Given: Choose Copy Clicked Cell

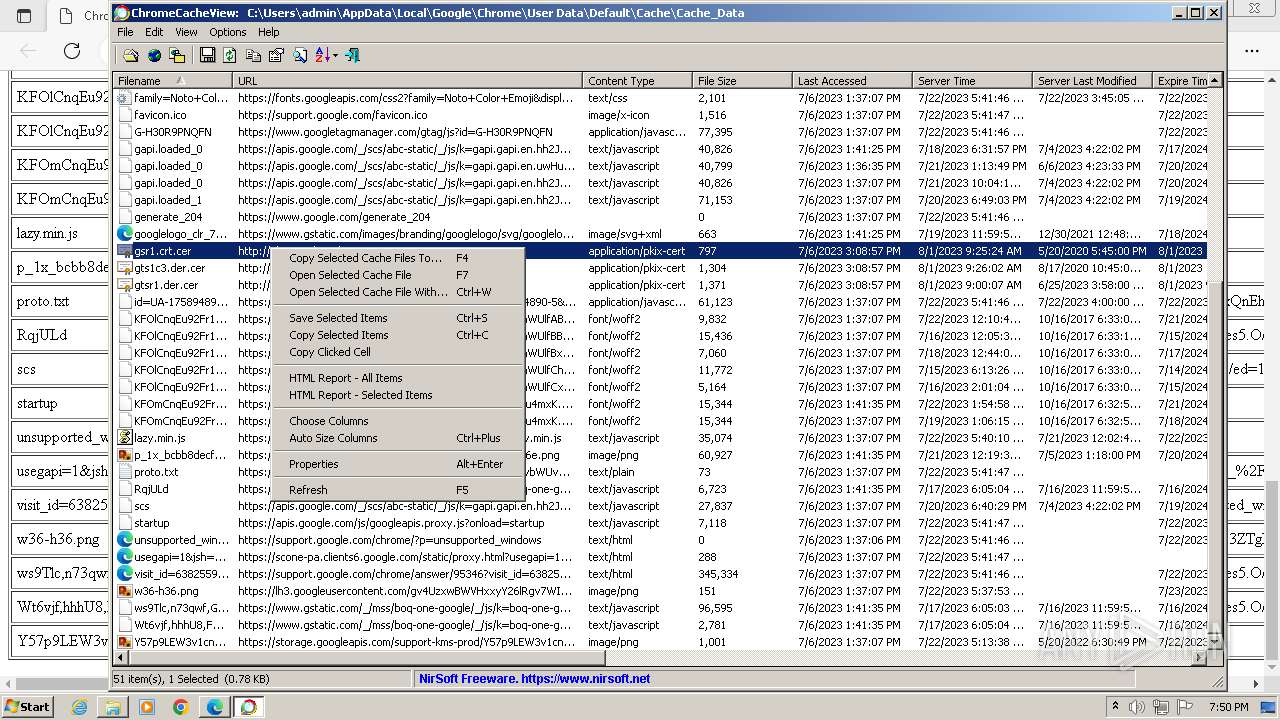Looking at the screenshot, I should [x=398, y=352].
